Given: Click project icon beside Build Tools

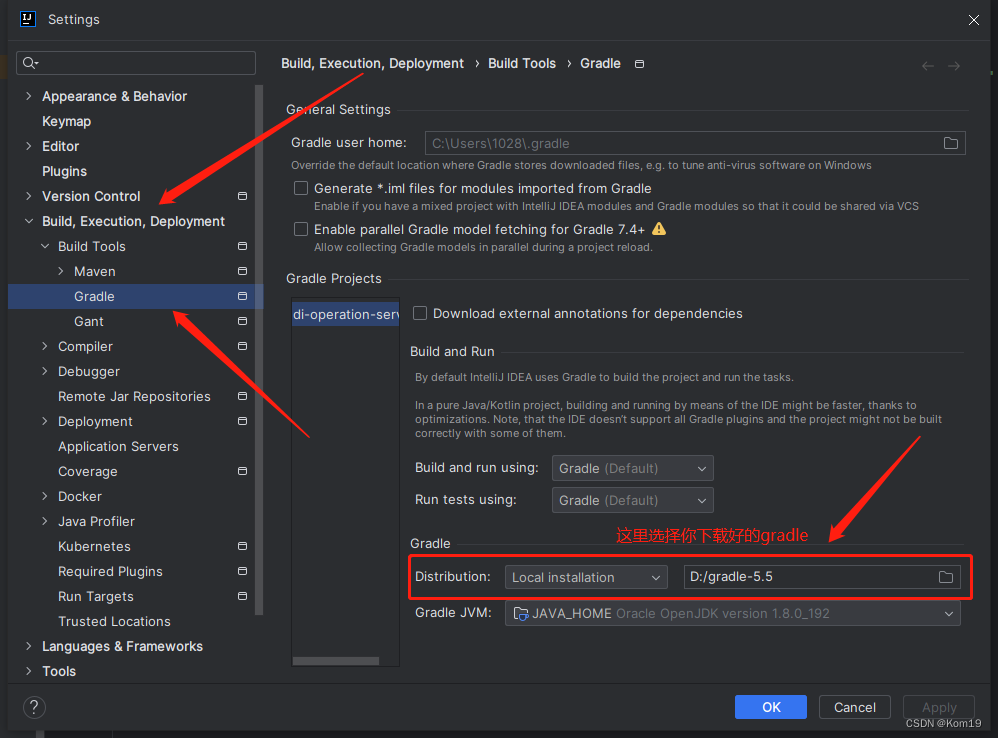Looking at the screenshot, I should [242, 246].
